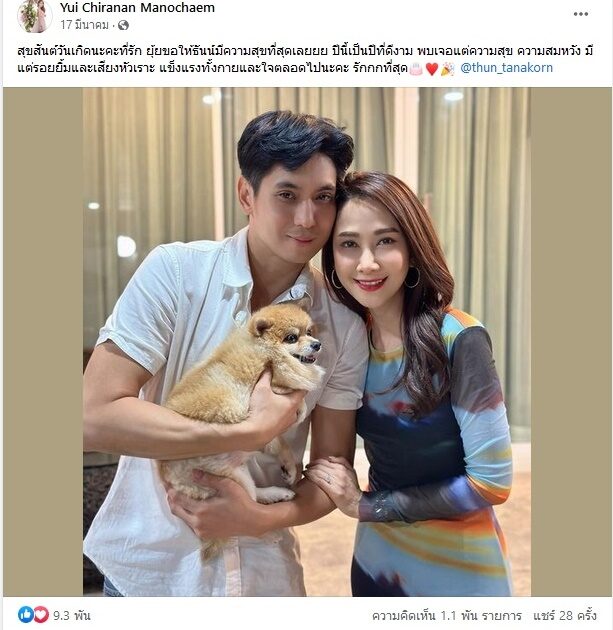Open Yui Chiranan Manochaem profile picture
The width and height of the screenshot is (613, 630).
click(35, 16)
